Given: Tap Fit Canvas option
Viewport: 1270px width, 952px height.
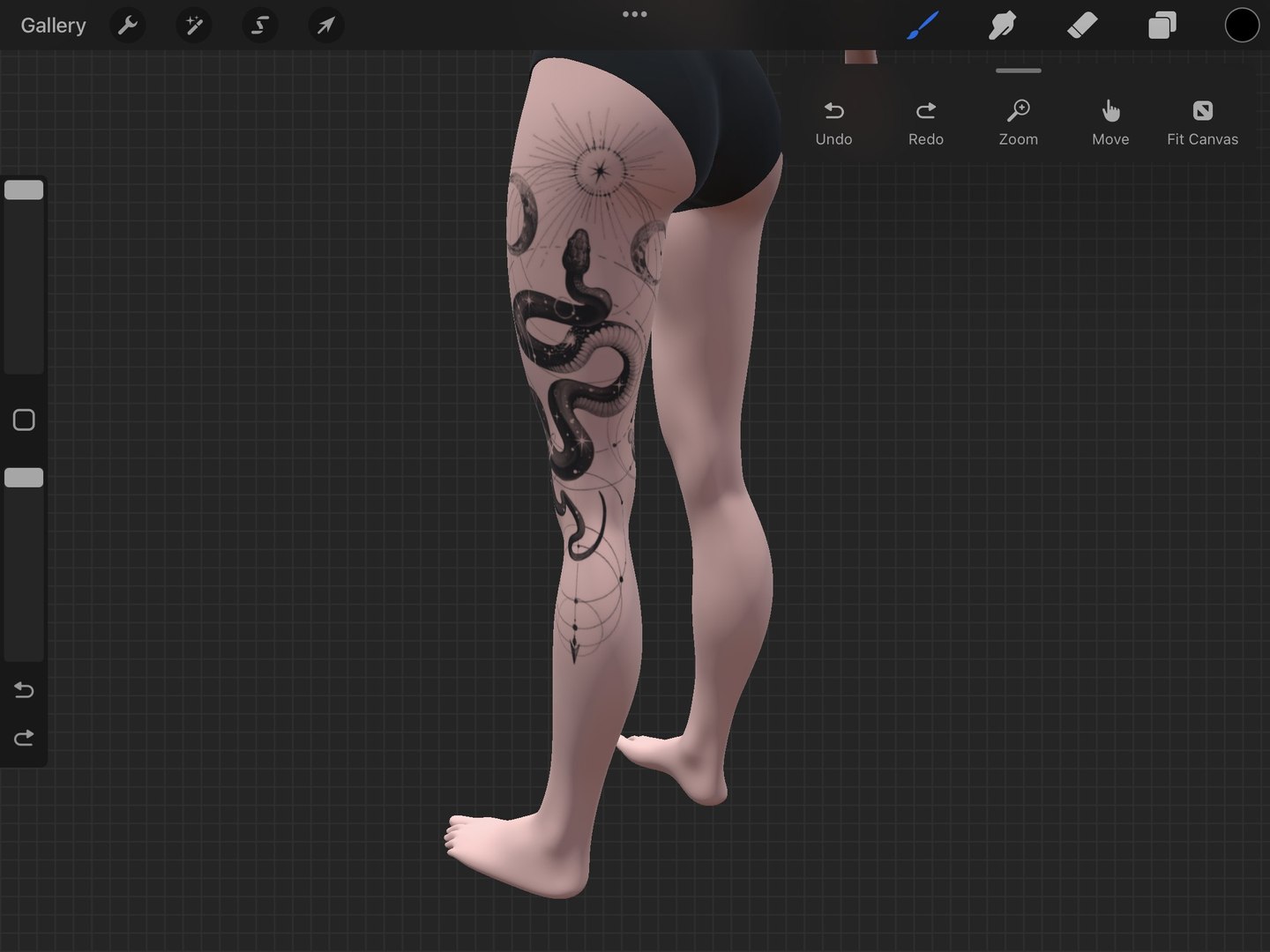Looking at the screenshot, I should [1202, 123].
